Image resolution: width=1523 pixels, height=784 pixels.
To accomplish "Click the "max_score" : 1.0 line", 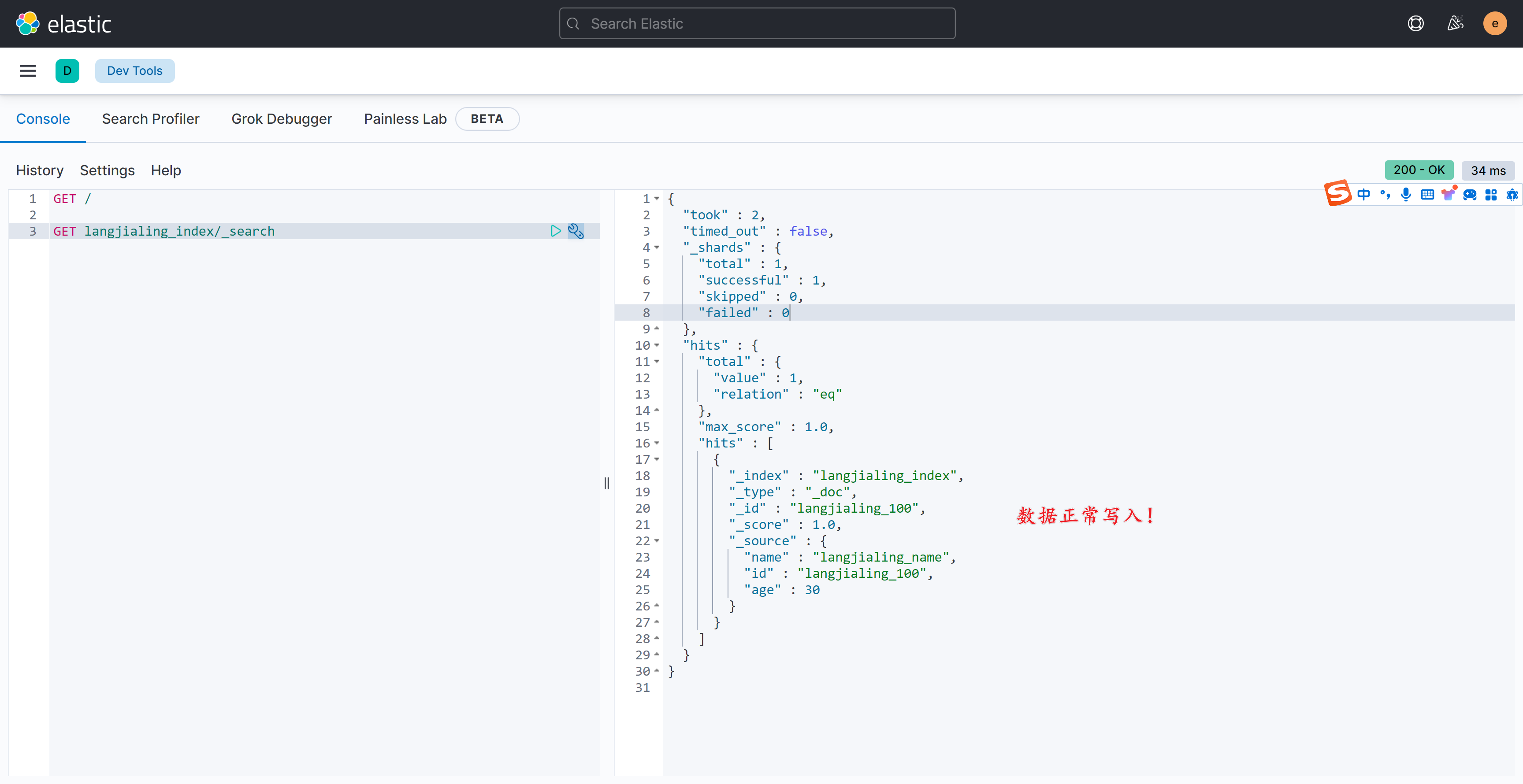I will [765, 426].
